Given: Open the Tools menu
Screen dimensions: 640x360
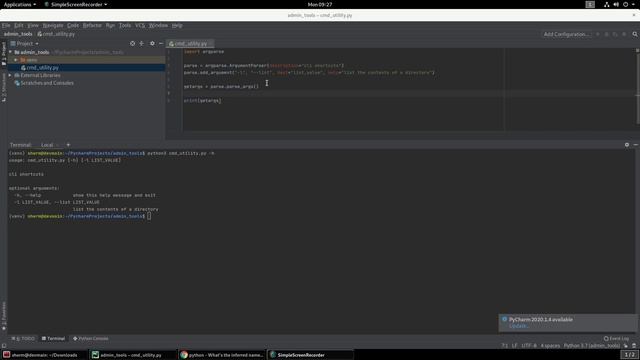Looking at the screenshot, I should pyautogui.click(x=125, y=25).
